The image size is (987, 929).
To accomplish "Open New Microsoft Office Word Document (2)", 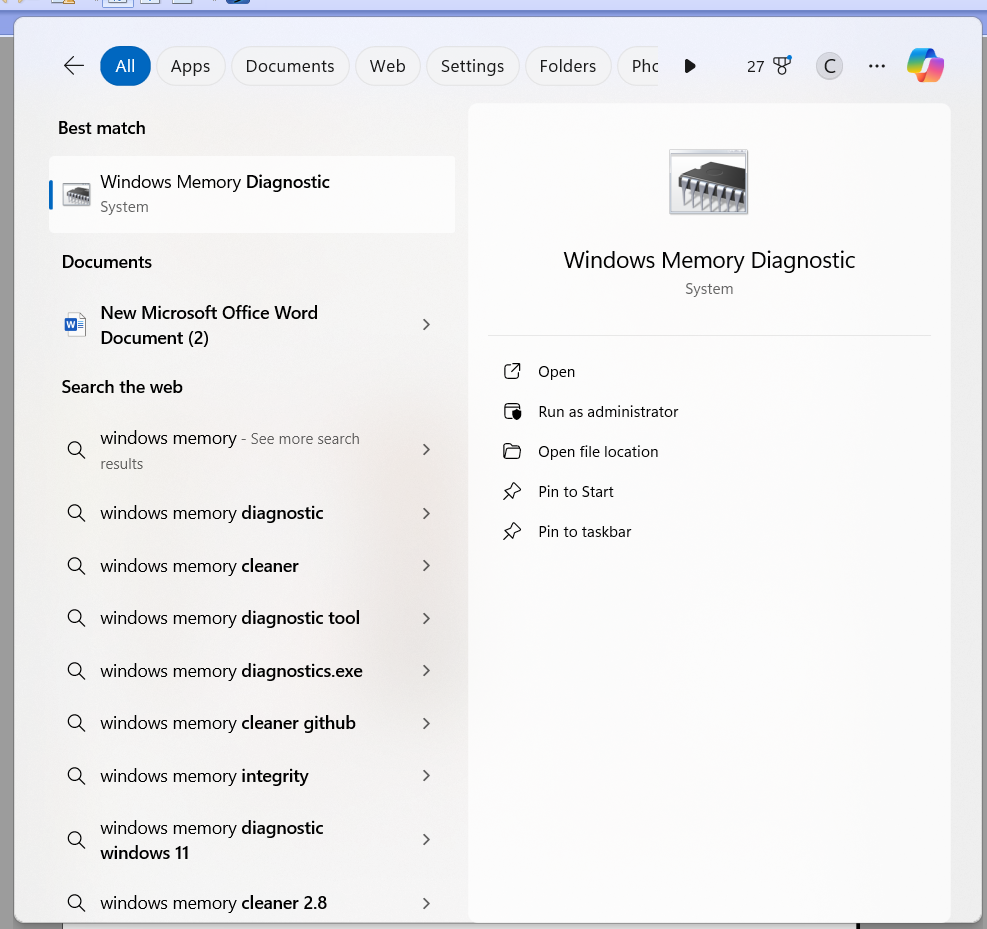I will (252, 325).
